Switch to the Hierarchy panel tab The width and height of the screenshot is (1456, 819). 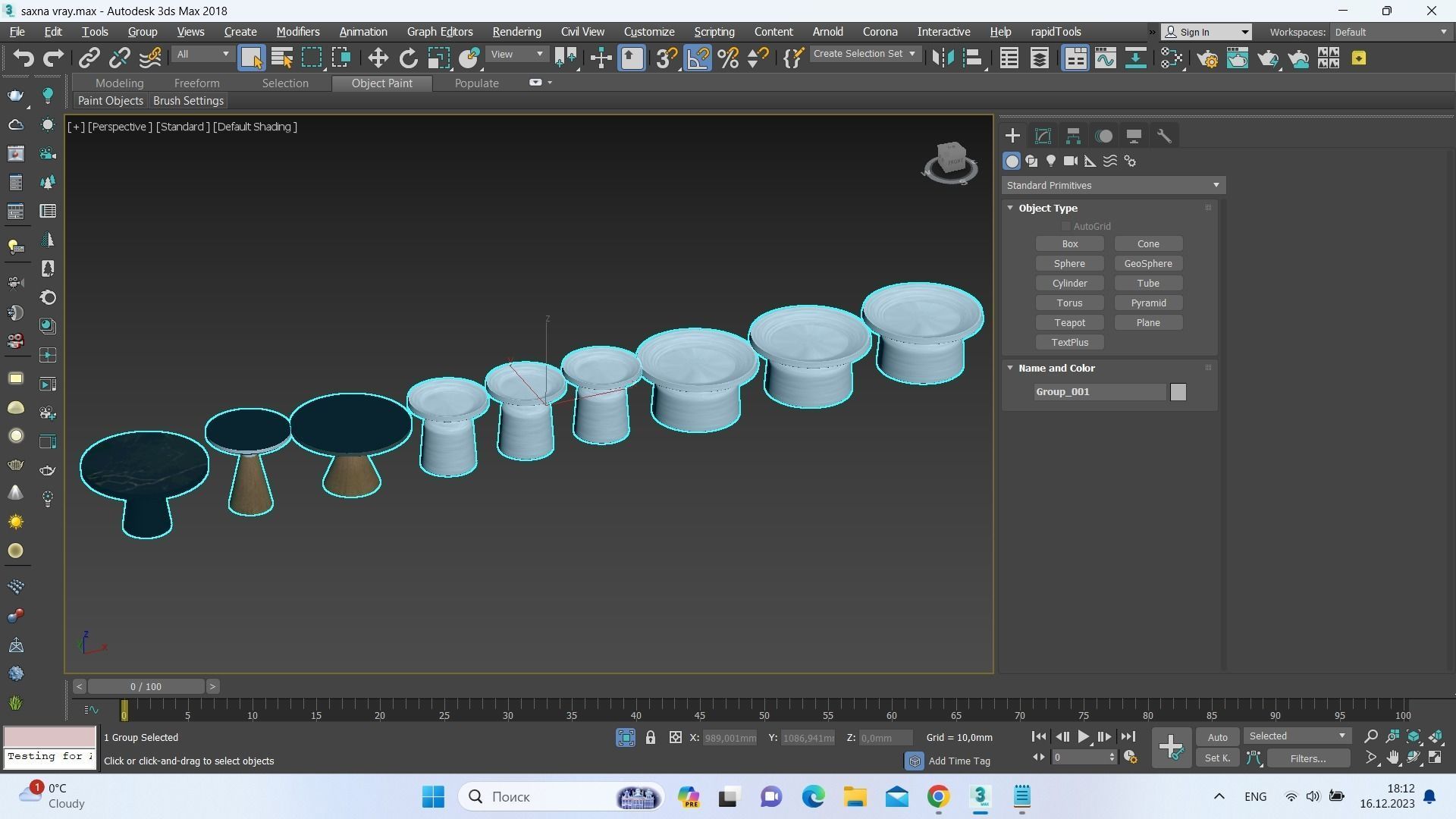tap(1073, 136)
